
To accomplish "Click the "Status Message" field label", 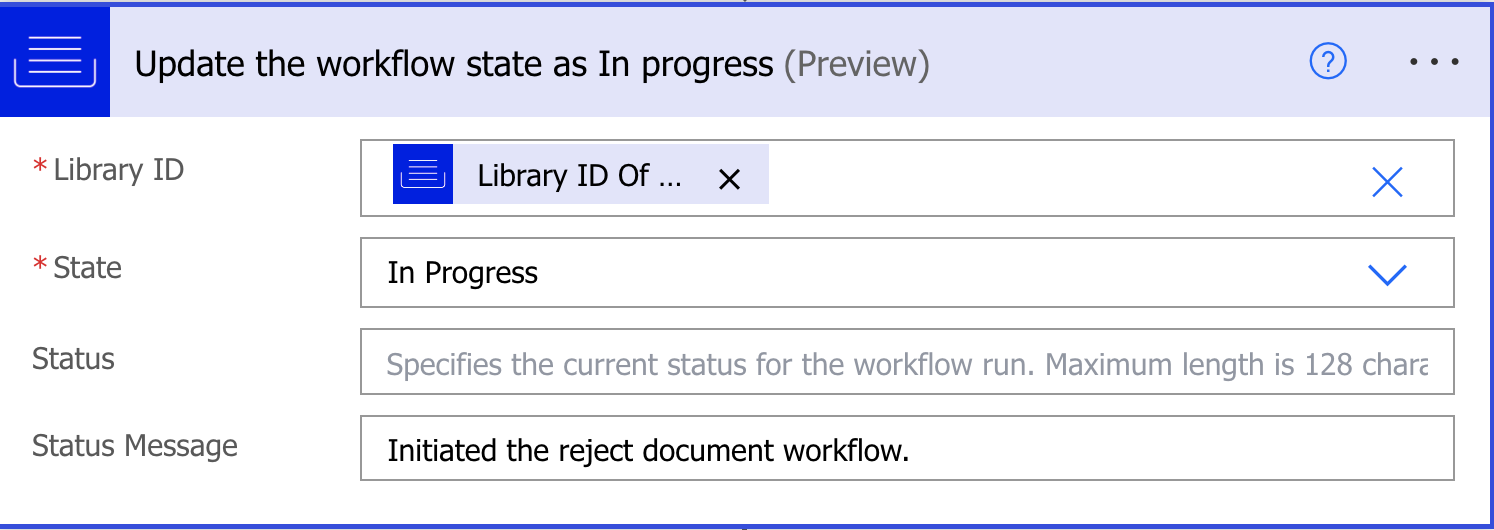I will [x=135, y=445].
